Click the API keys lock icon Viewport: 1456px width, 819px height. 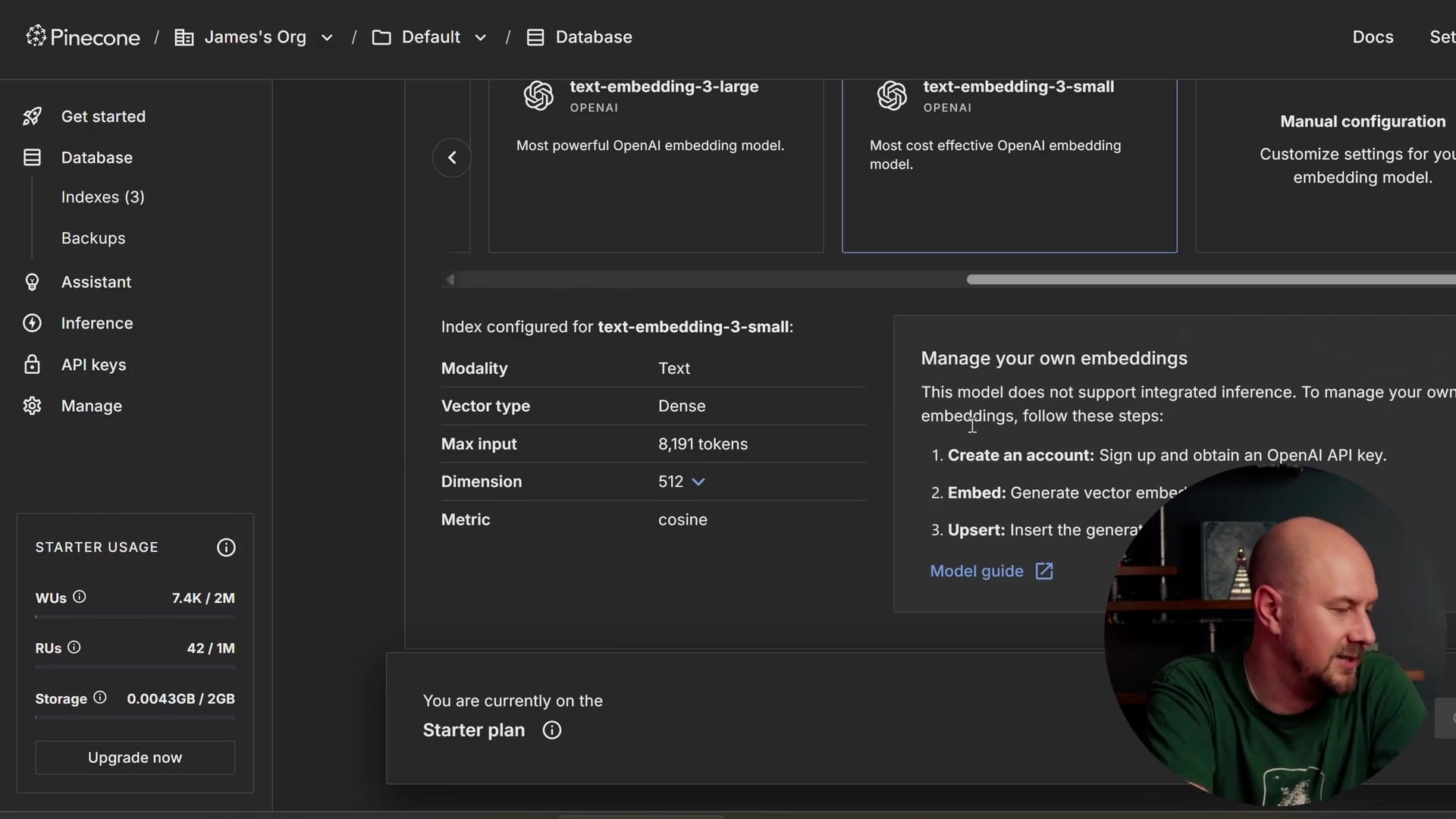click(x=32, y=365)
